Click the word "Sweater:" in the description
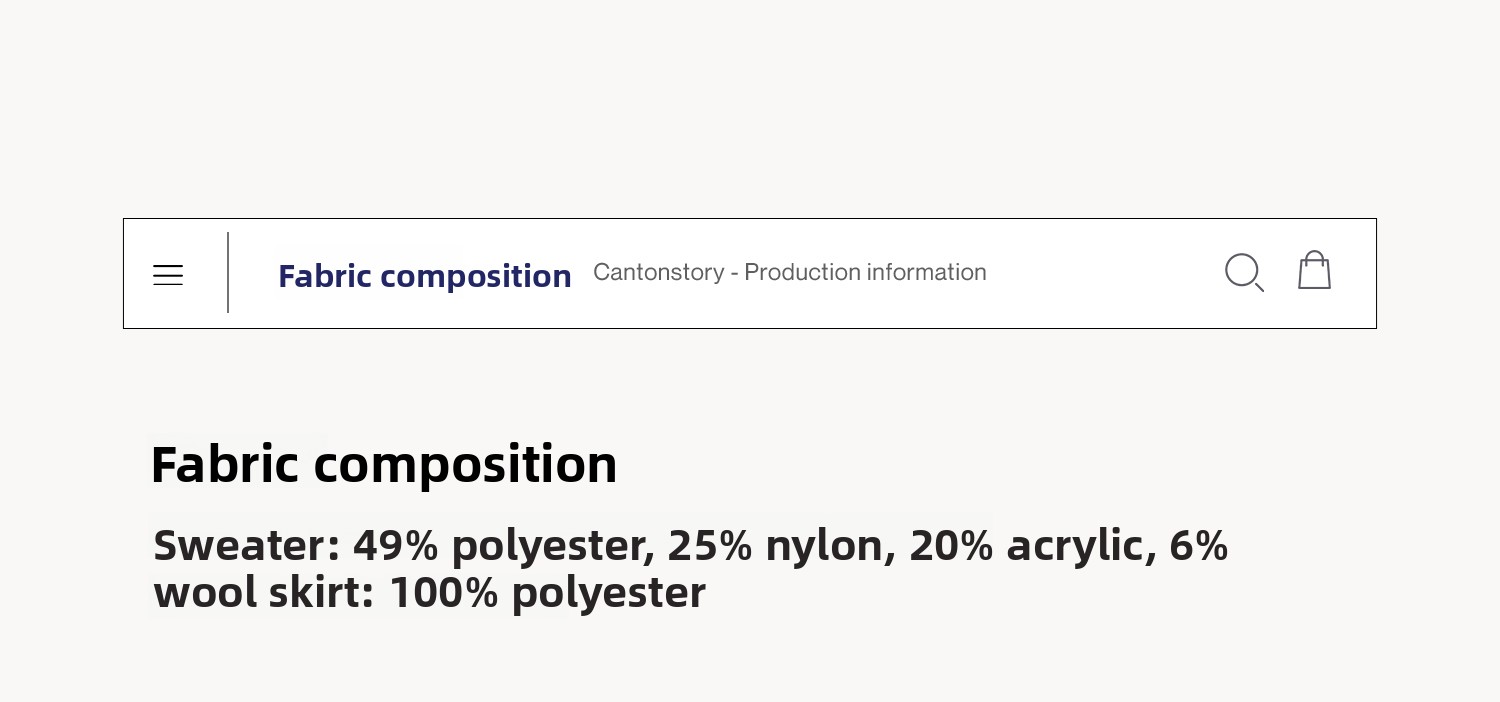1500x702 pixels. [x=246, y=546]
